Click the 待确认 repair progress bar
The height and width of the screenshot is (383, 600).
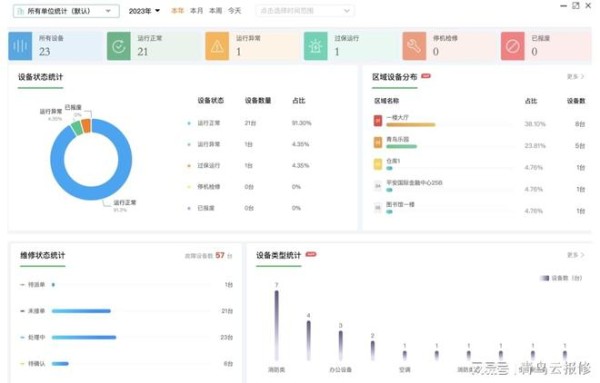(x=60, y=363)
